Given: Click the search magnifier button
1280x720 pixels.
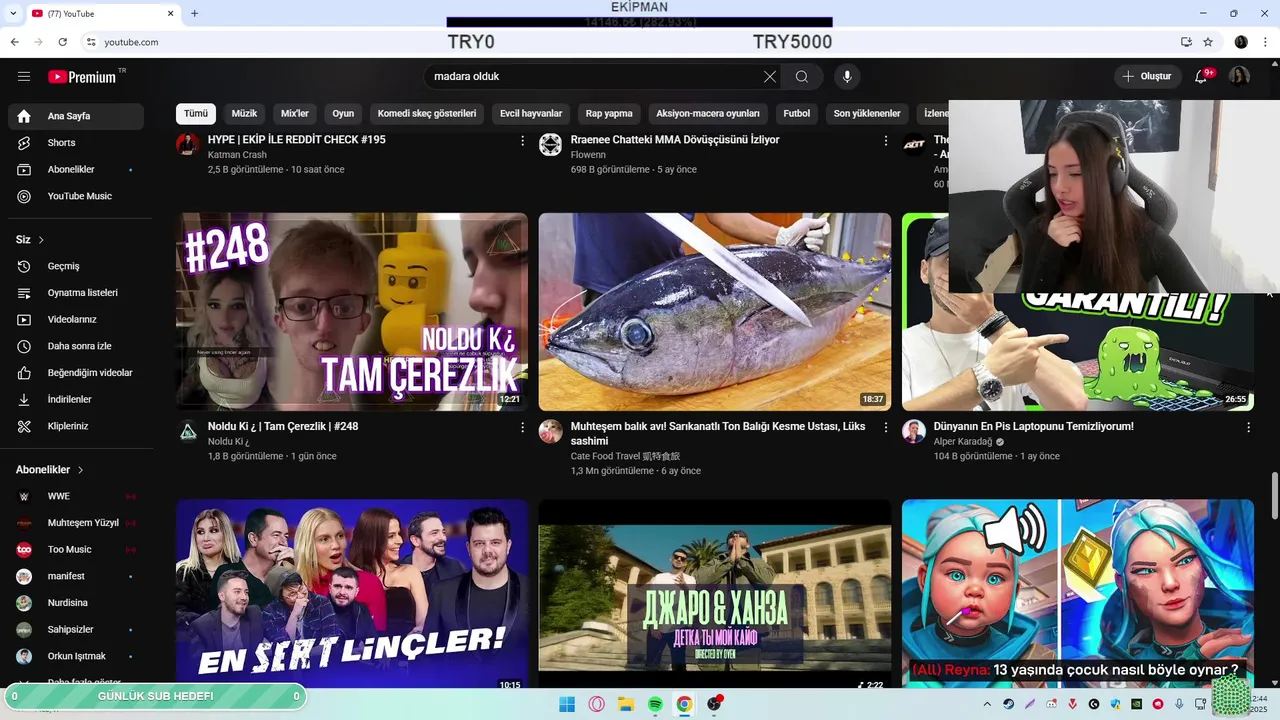Looking at the screenshot, I should (802, 76).
